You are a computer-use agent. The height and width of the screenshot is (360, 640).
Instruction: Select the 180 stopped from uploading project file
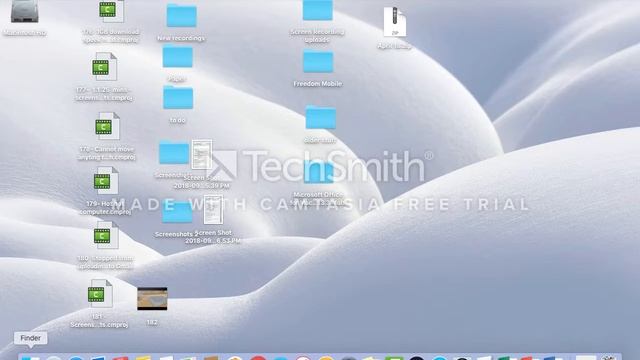(x=105, y=235)
